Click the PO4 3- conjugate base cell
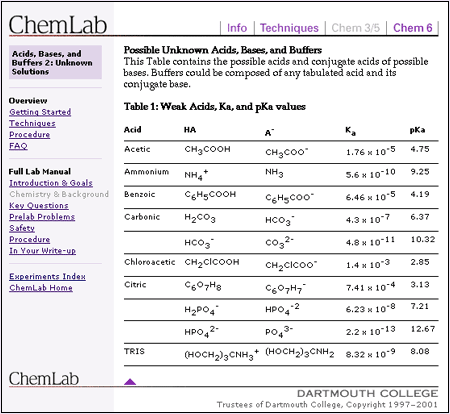The height and width of the screenshot is (414, 450). point(279,332)
